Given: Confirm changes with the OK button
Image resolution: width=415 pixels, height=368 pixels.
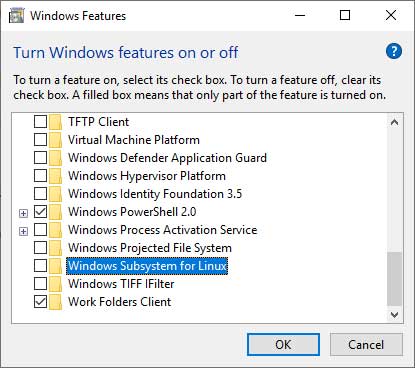Looking at the screenshot, I should pyautogui.click(x=283, y=345).
